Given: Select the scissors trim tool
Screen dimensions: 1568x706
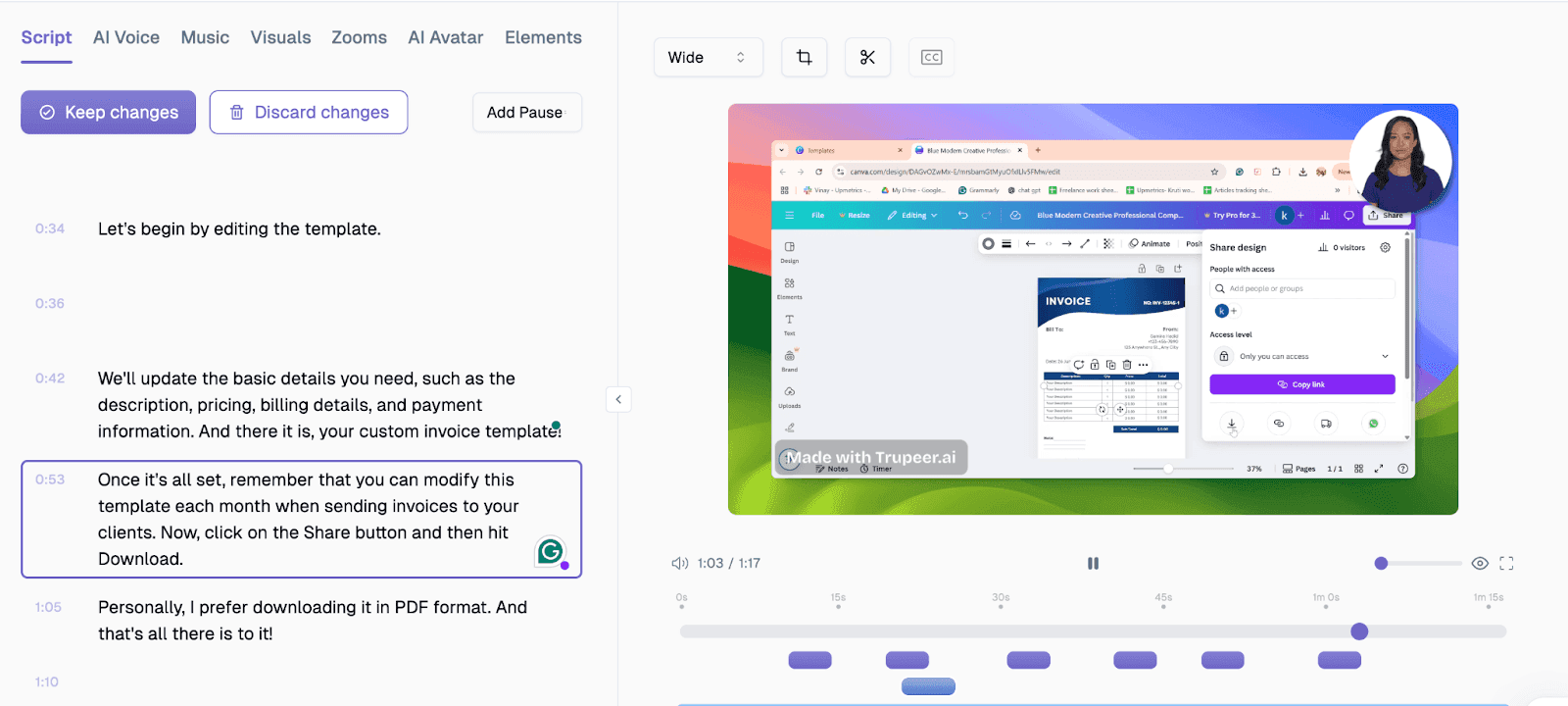Looking at the screenshot, I should [x=867, y=58].
